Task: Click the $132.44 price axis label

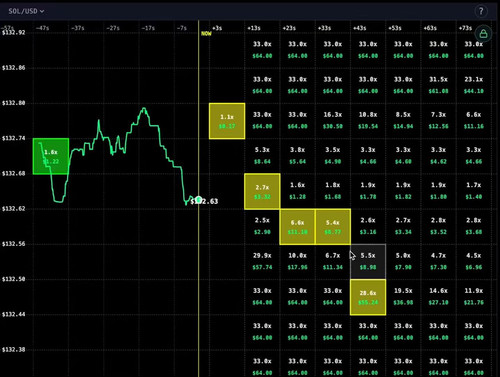Action: click(14, 314)
